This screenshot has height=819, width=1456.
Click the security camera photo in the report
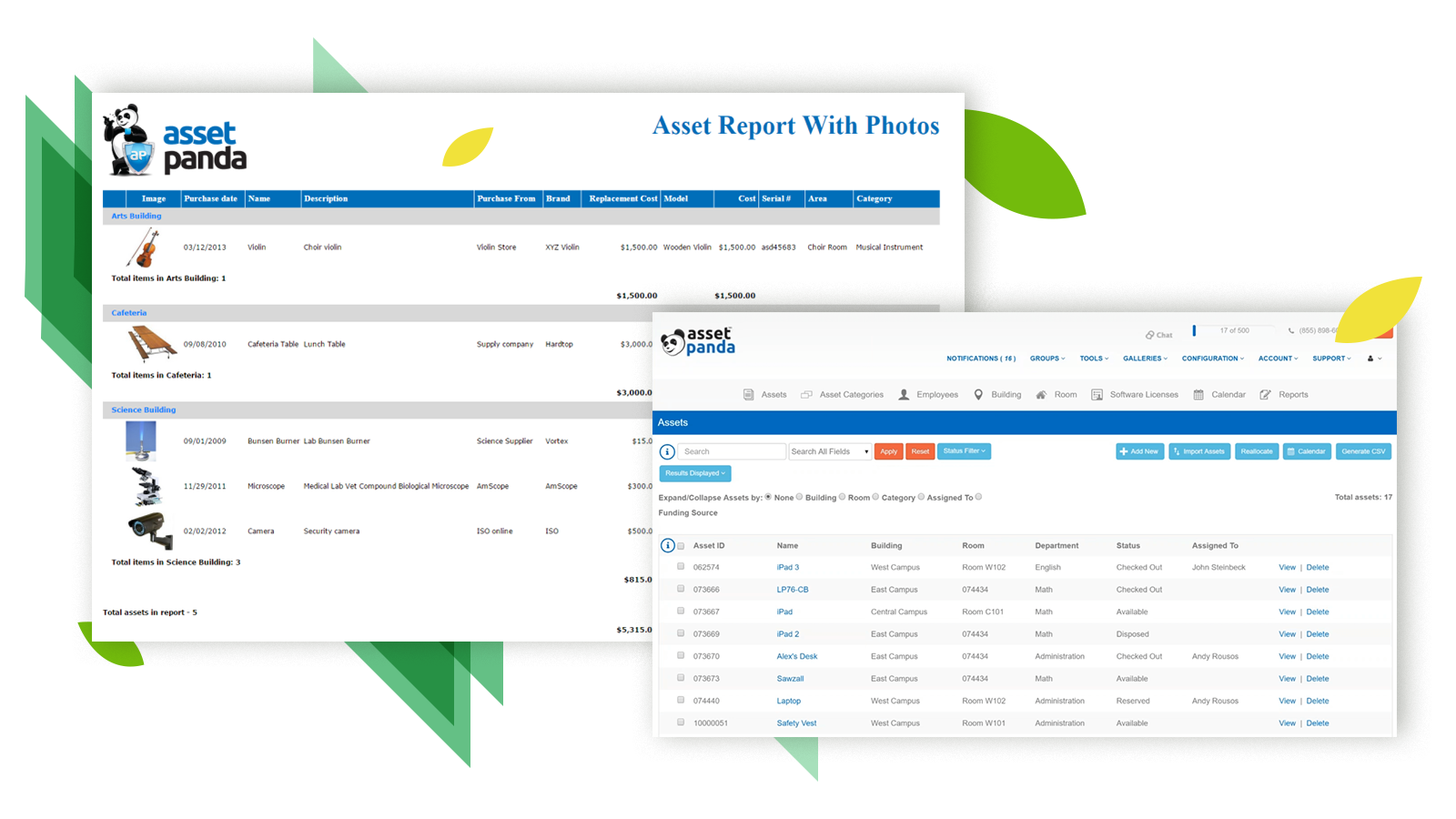(150, 531)
